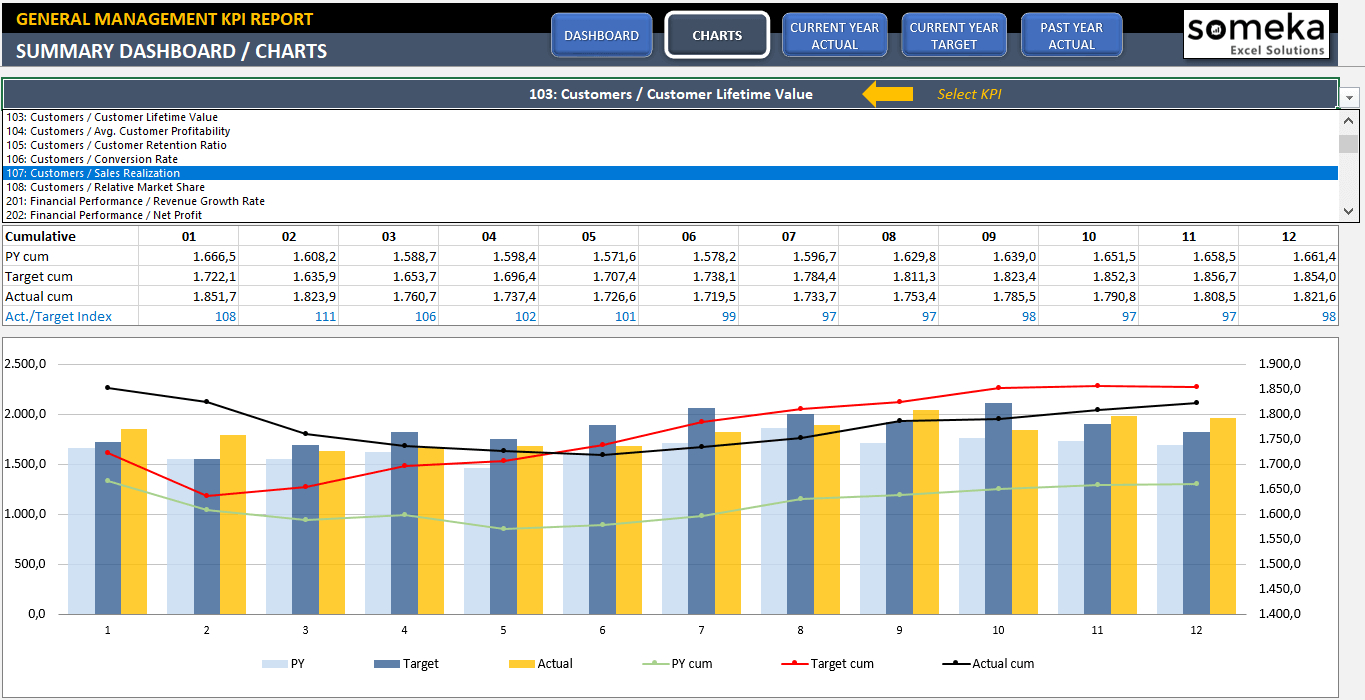Viewport: 1365px width, 700px height.
Task: Open Current Year Actual sheet
Action: [834, 35]
